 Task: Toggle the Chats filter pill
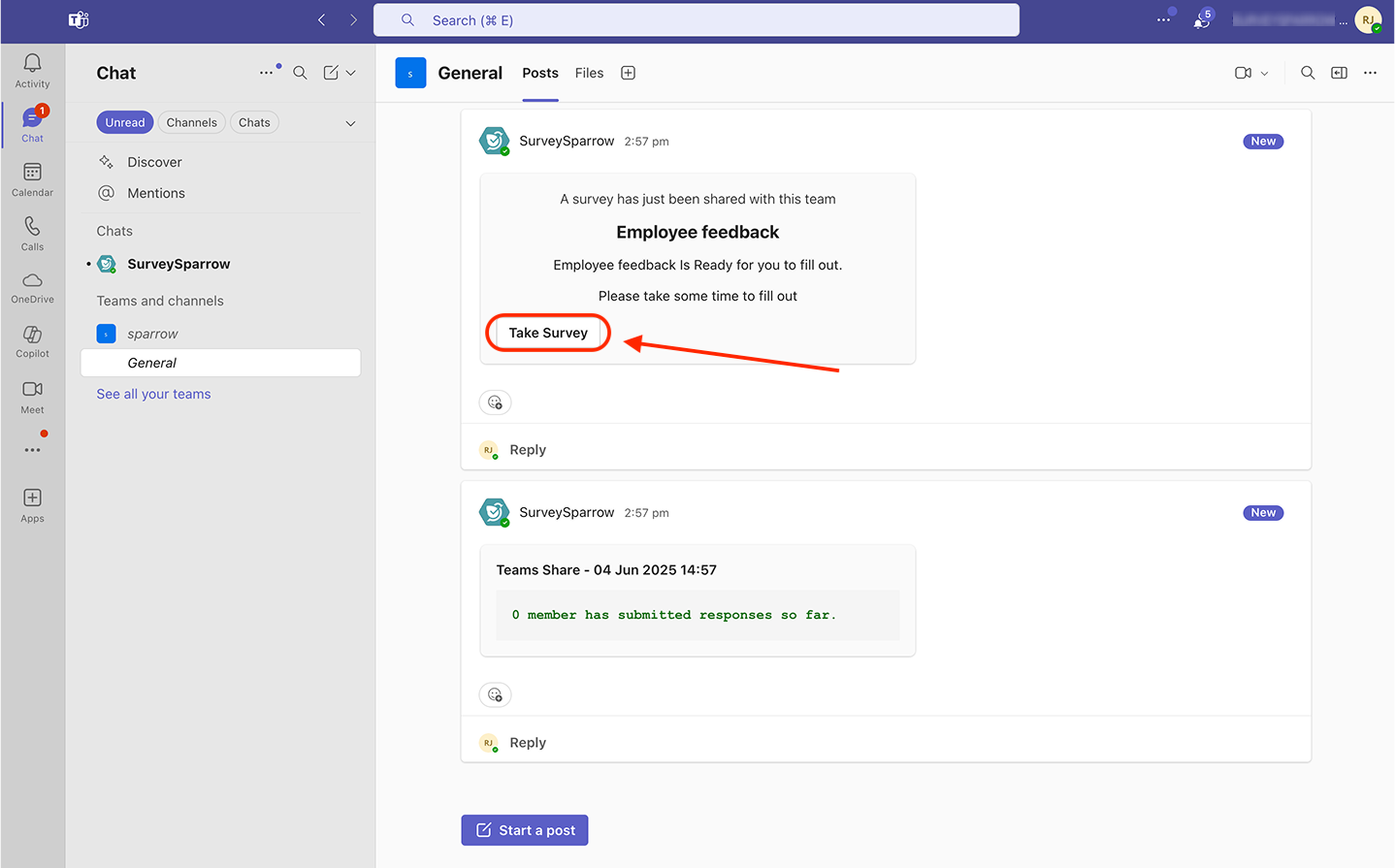254,122
